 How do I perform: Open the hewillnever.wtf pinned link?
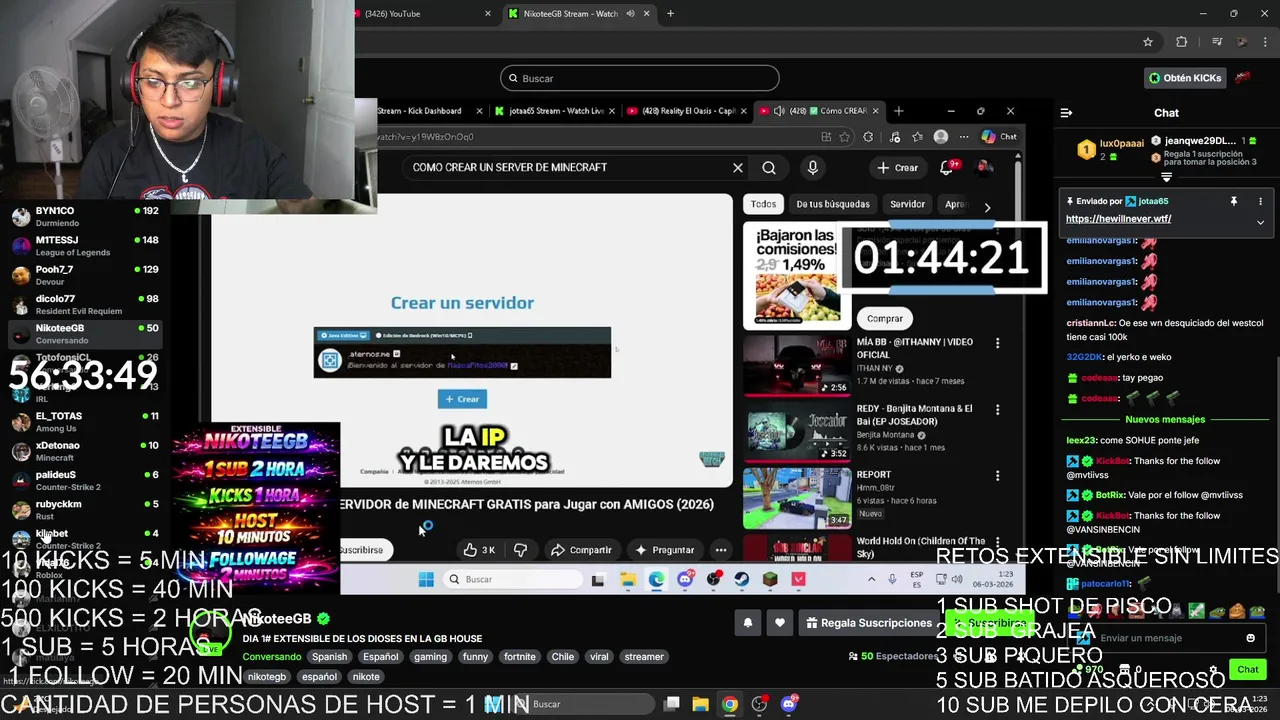tap(1118, 219)
